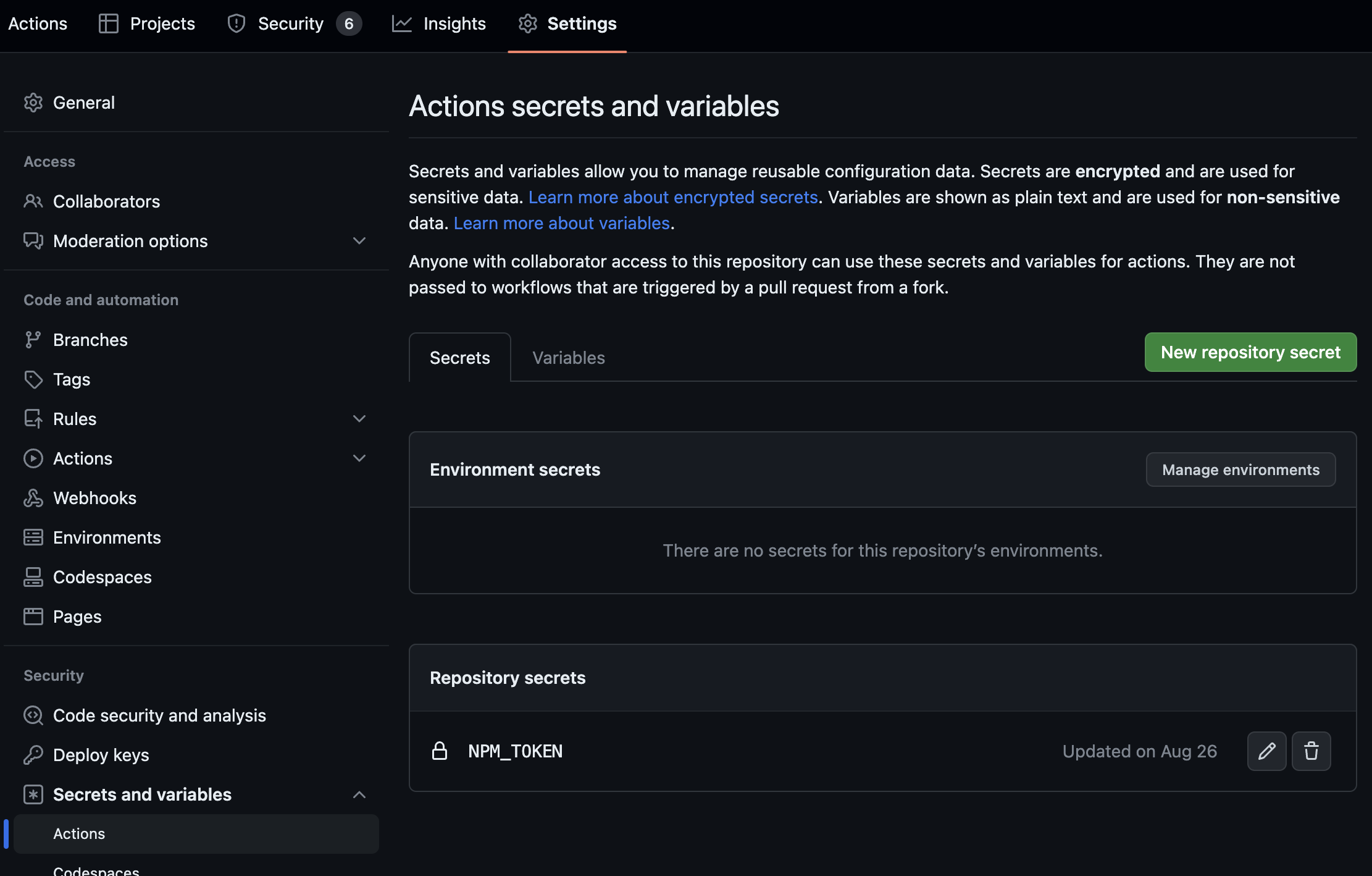The image size is (1372, 876).
Task: Click the pencil edit icon for NPM_TOKEN
Action: [x=1266, y=751]
